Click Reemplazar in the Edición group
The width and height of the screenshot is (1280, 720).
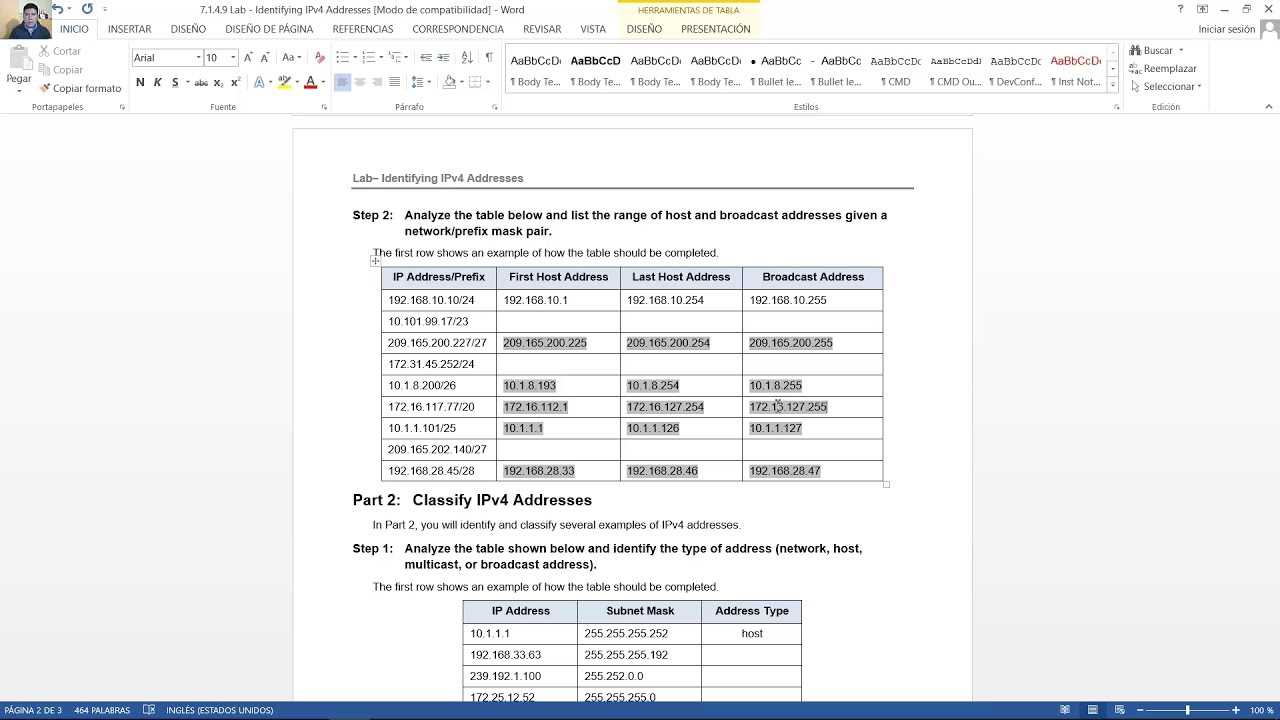1163,69
